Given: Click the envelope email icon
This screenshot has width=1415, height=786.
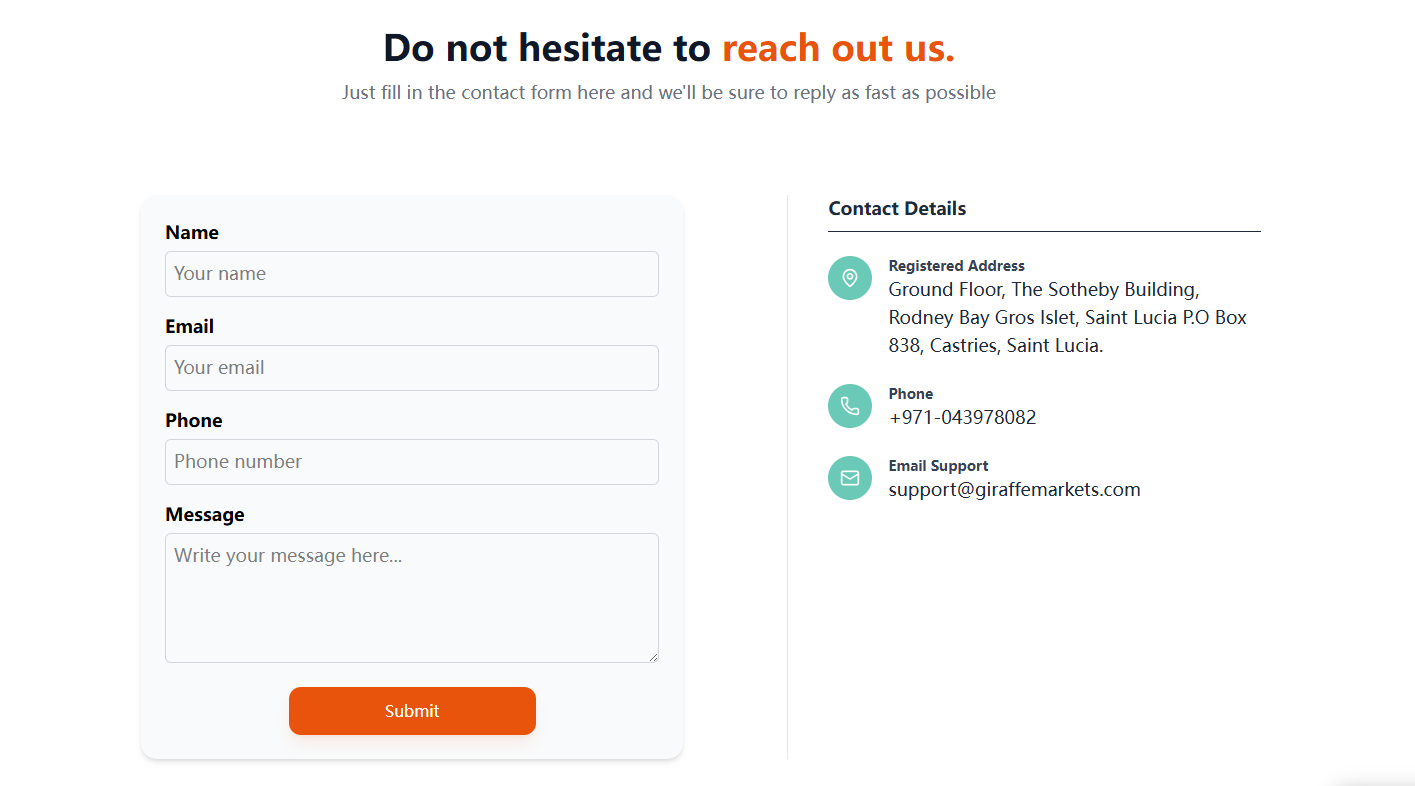Looking at the screenshot, I should click(850, 478).
